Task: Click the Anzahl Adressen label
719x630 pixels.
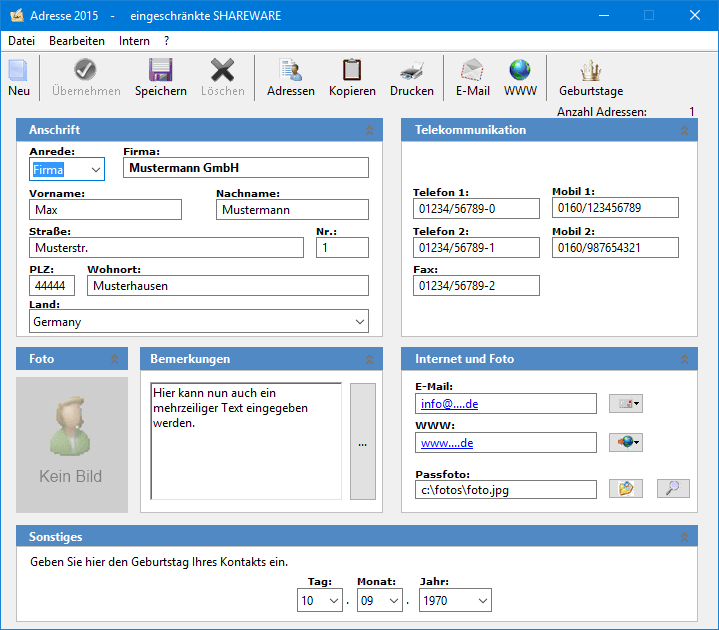Action: (602, 112)
